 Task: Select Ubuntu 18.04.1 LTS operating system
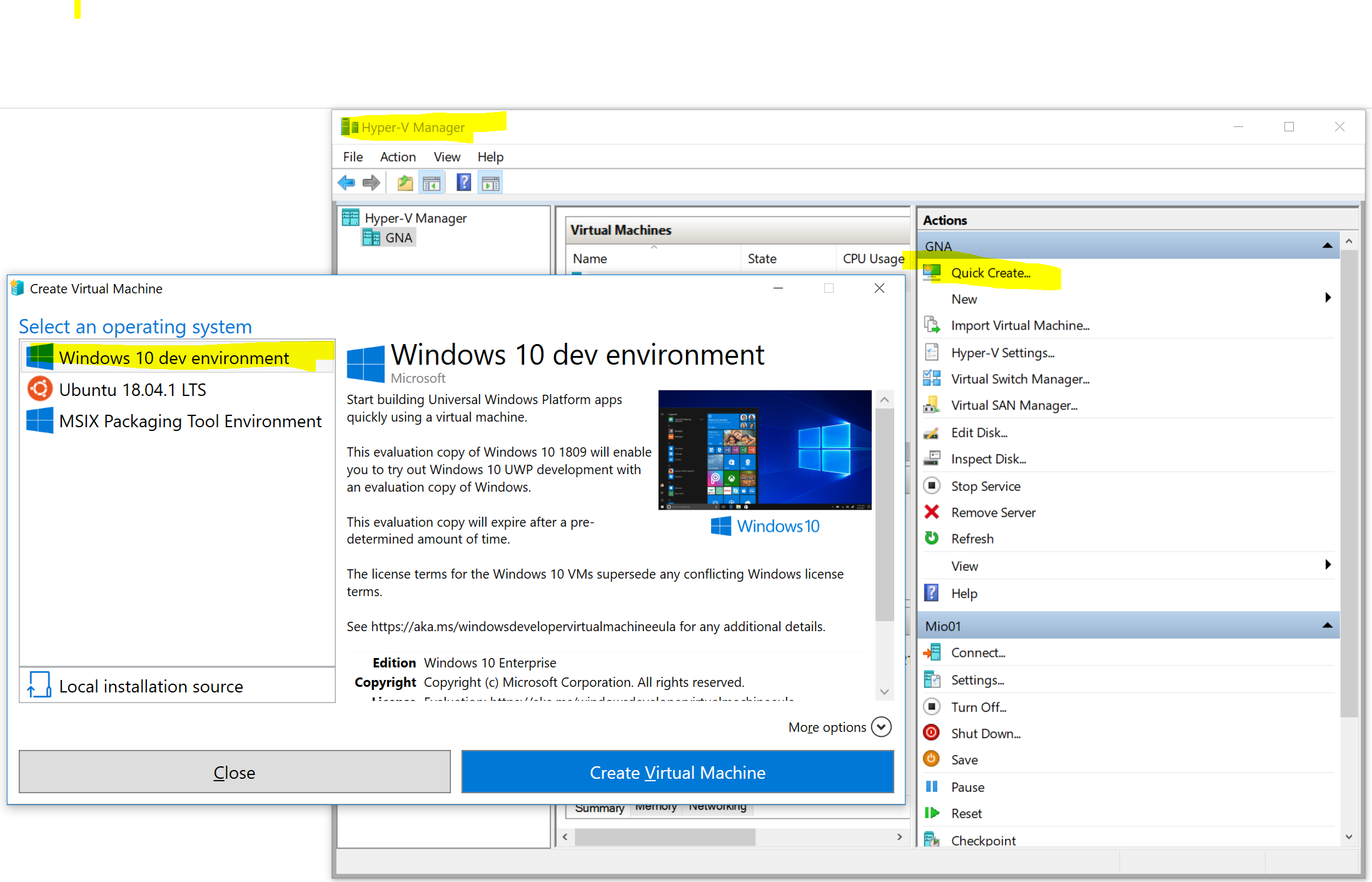click(178, 389)
